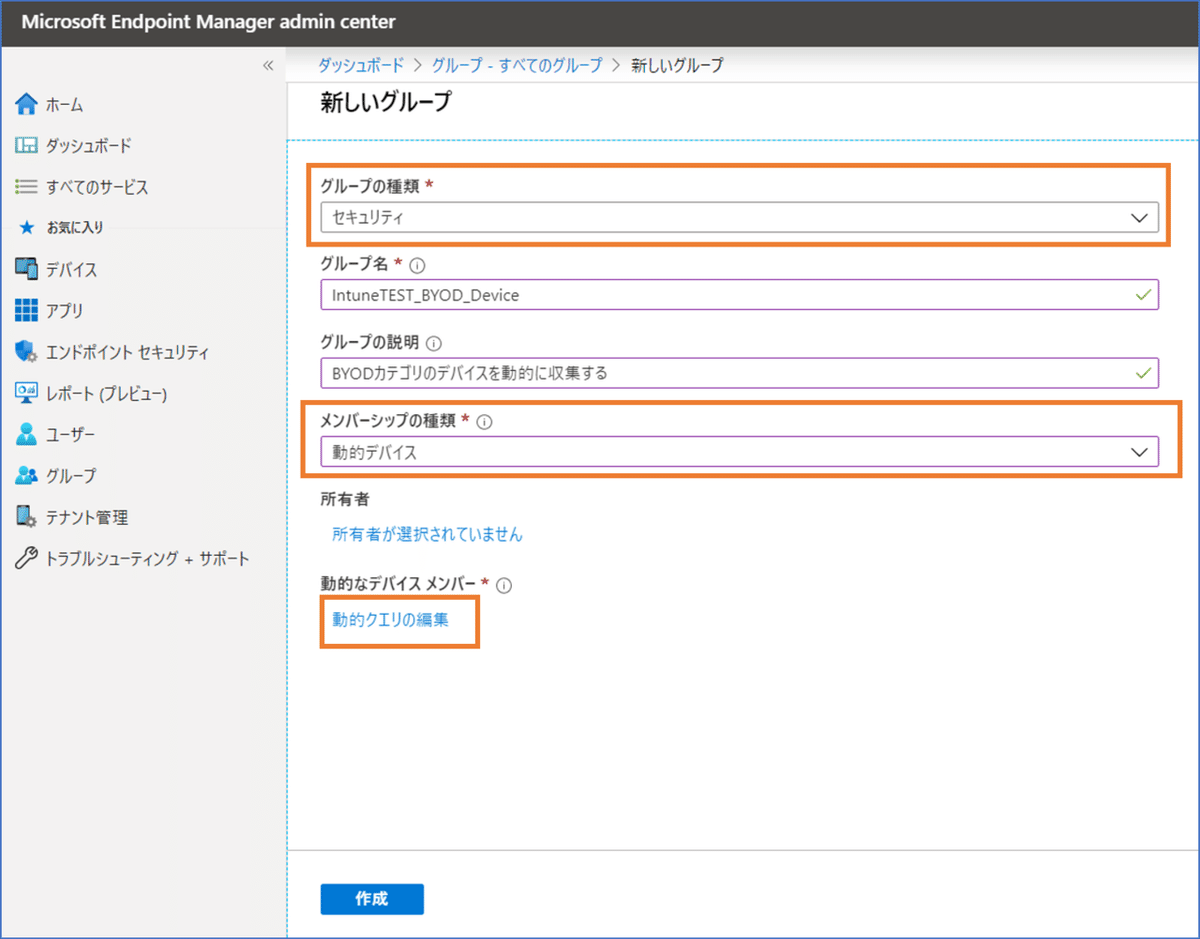
Task: Click the アプリ grid icon
Action: [27, 310]
